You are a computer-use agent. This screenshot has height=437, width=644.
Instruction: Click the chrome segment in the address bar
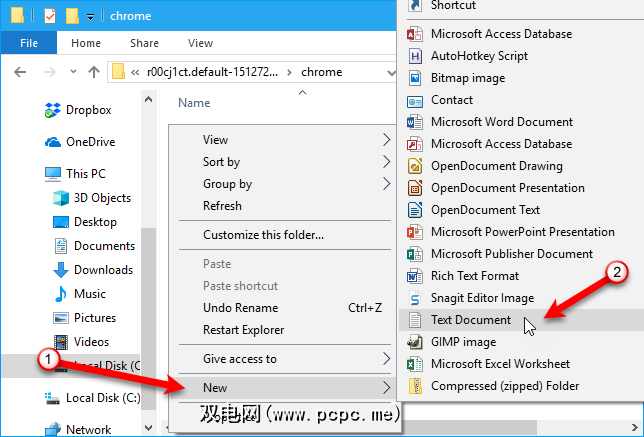pyautogui.click(x=322, y=72)
